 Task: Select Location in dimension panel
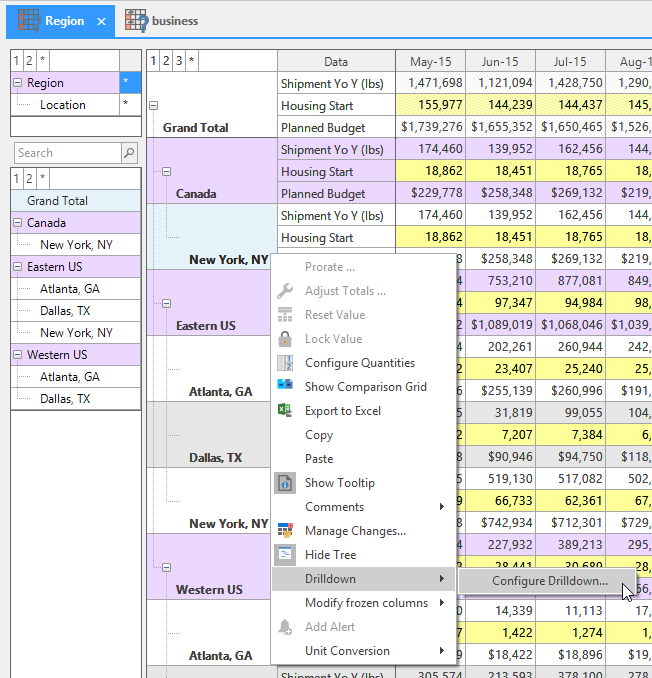65,105
